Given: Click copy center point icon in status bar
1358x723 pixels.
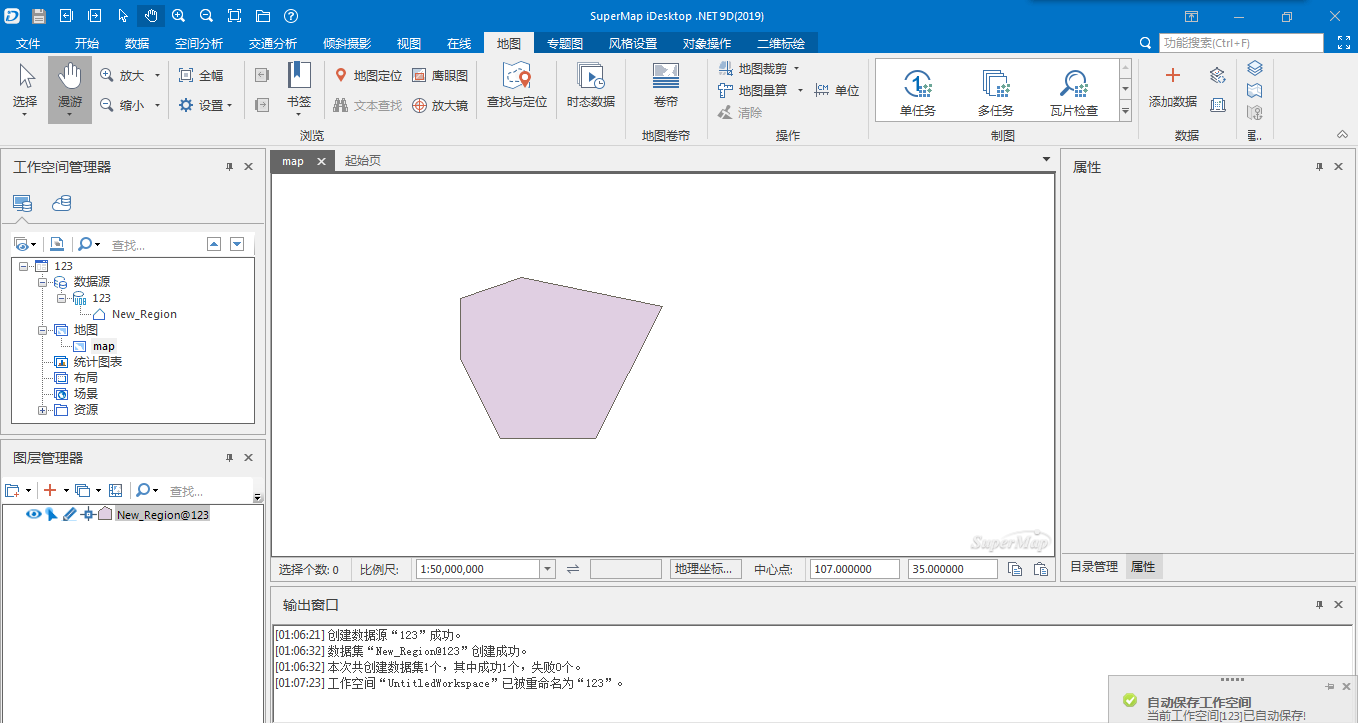Looking at the screenshot, I should tap(1015, 569).
